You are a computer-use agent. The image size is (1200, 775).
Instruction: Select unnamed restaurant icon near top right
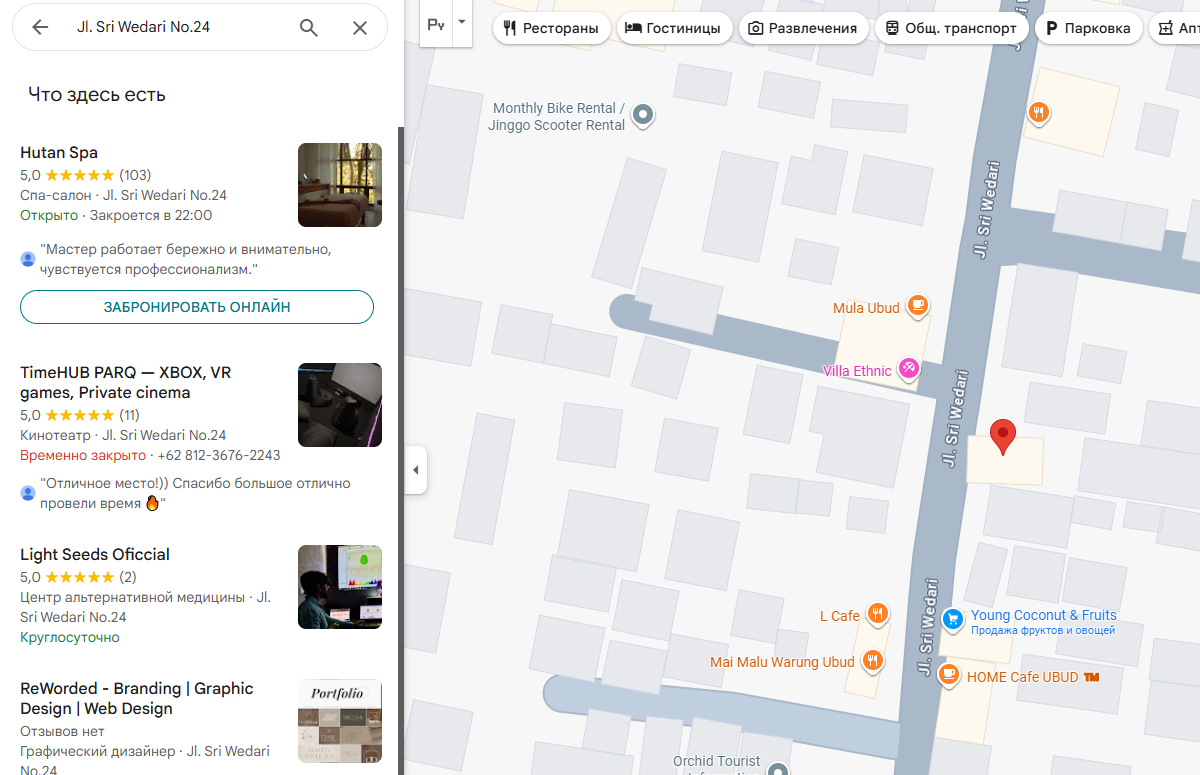click(x=1040, y=113)
